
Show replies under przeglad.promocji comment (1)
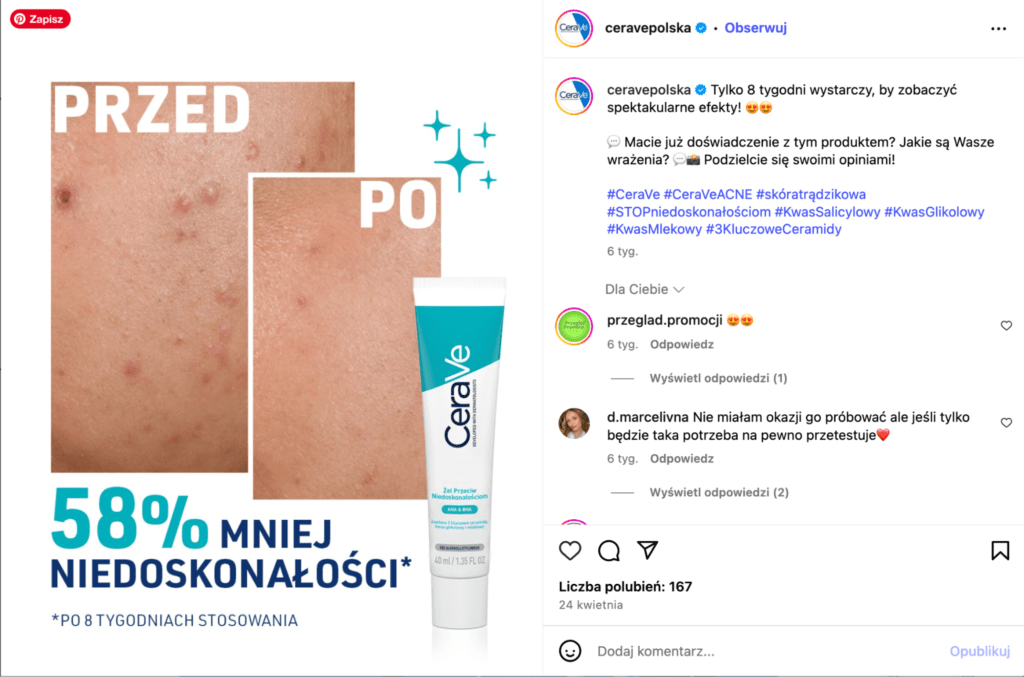(718, 378)
